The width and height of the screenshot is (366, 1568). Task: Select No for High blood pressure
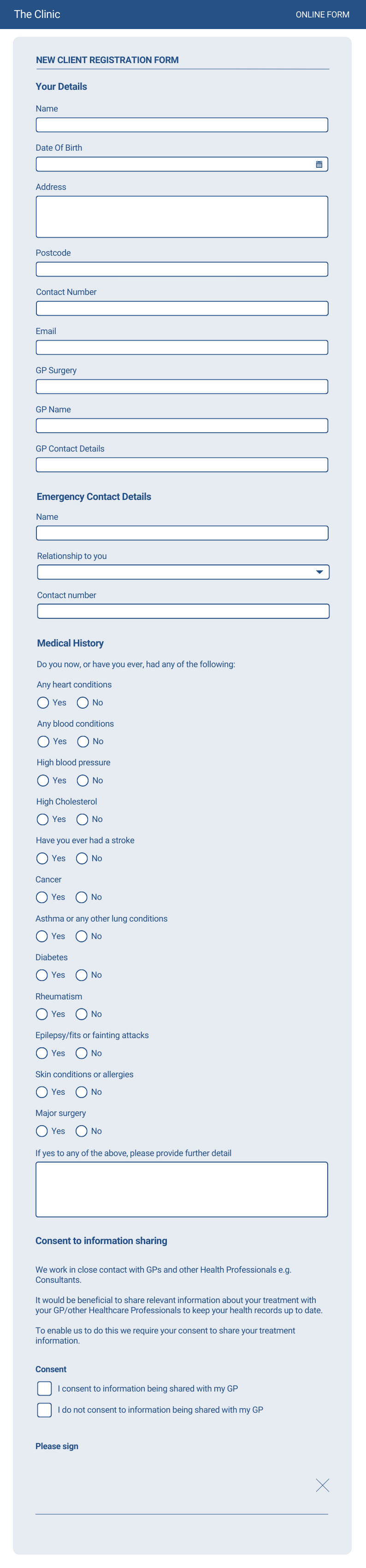click(x=83, y=780)
